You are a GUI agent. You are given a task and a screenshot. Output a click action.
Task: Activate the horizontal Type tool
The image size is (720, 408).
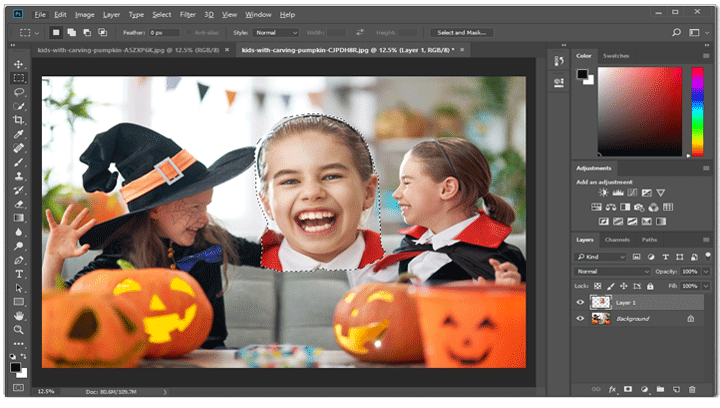[19, 273]
